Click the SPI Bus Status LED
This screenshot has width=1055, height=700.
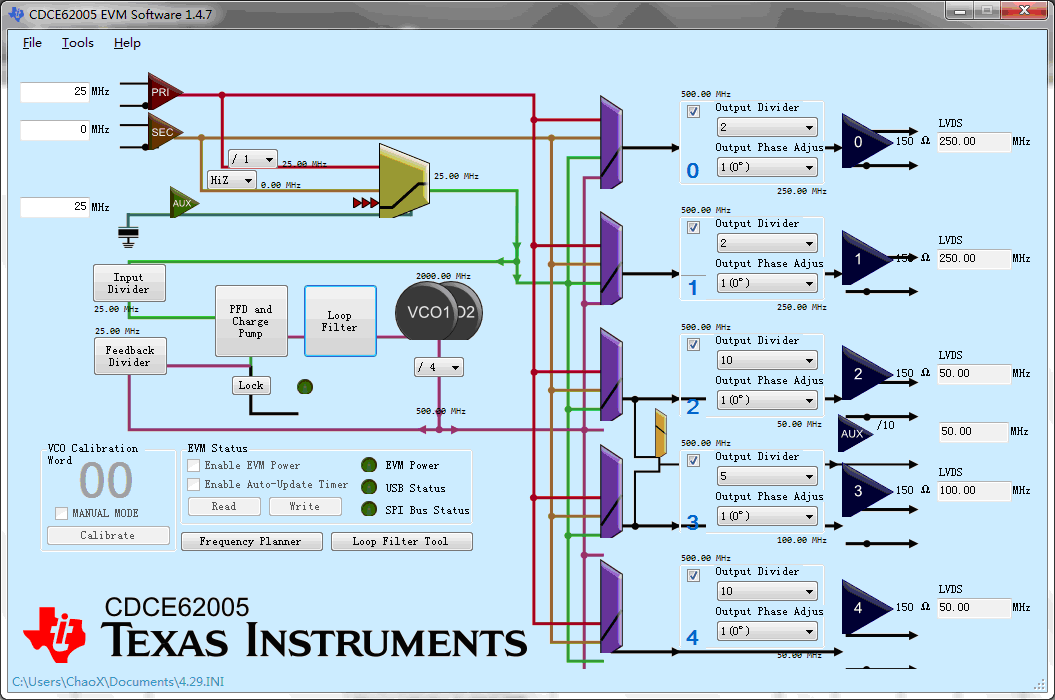tap(369, 509)
